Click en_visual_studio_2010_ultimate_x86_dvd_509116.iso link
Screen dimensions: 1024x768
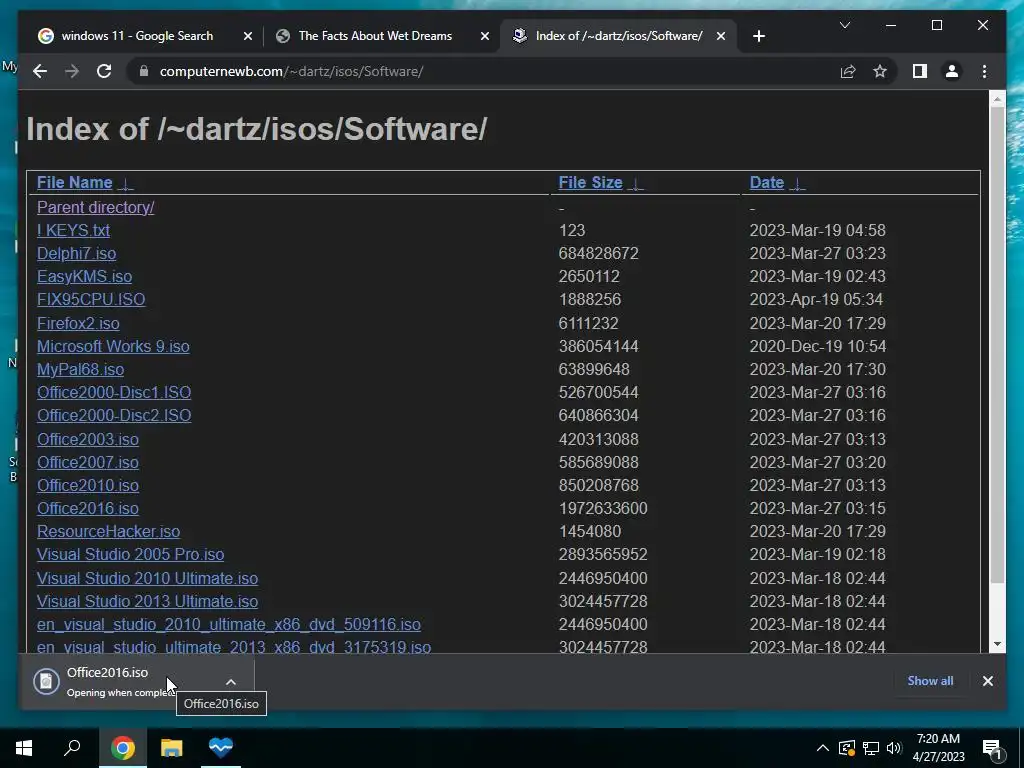229,625
